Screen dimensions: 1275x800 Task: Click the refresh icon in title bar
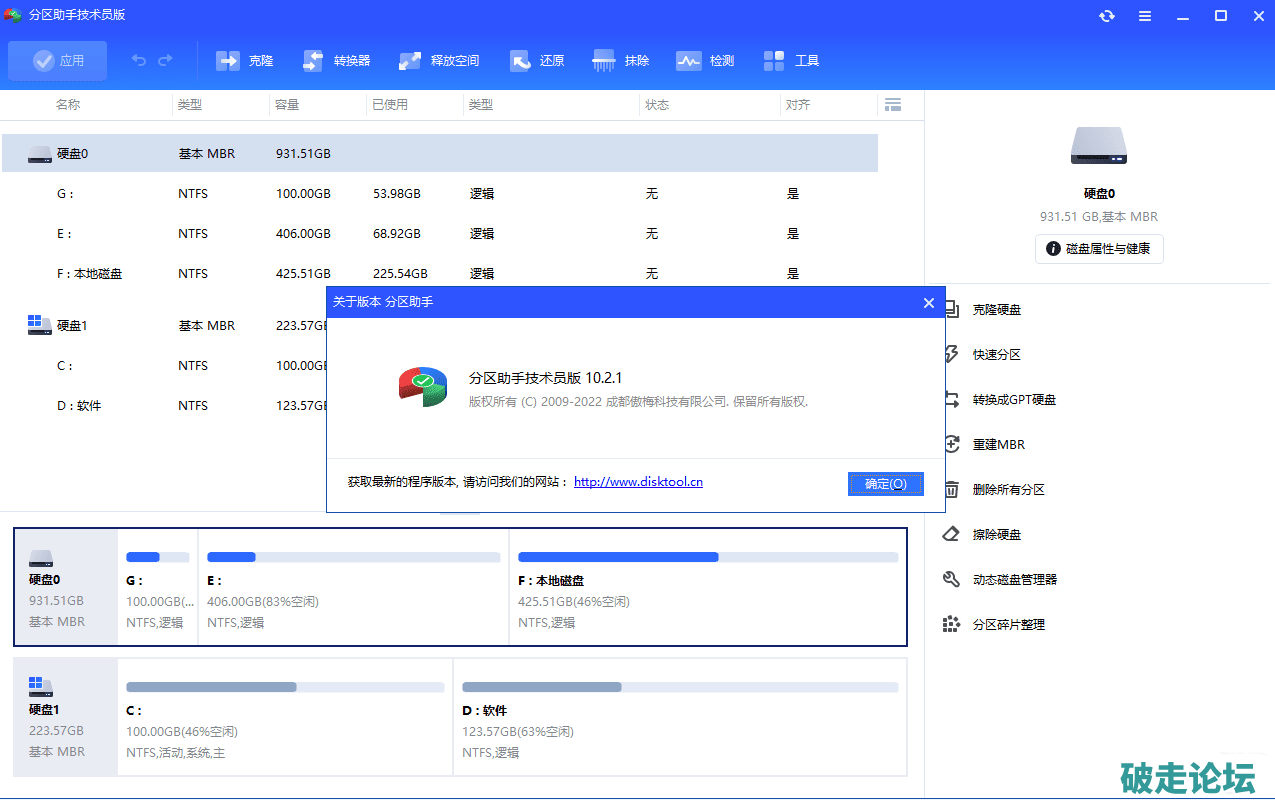(x=1107, y=16)
